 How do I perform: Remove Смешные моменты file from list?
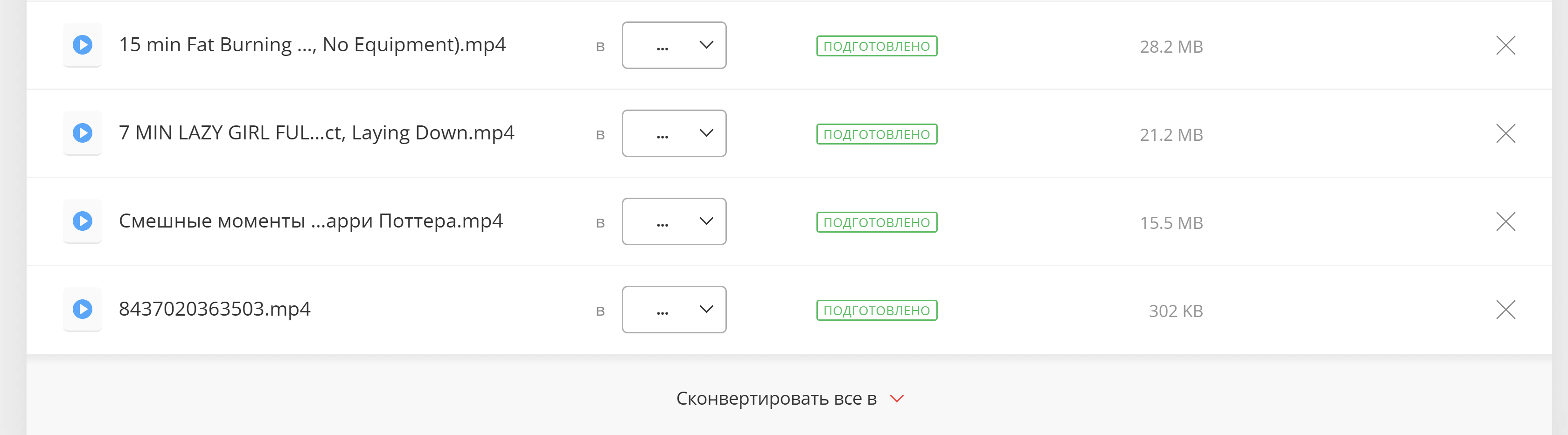(x=1505, y=221)
